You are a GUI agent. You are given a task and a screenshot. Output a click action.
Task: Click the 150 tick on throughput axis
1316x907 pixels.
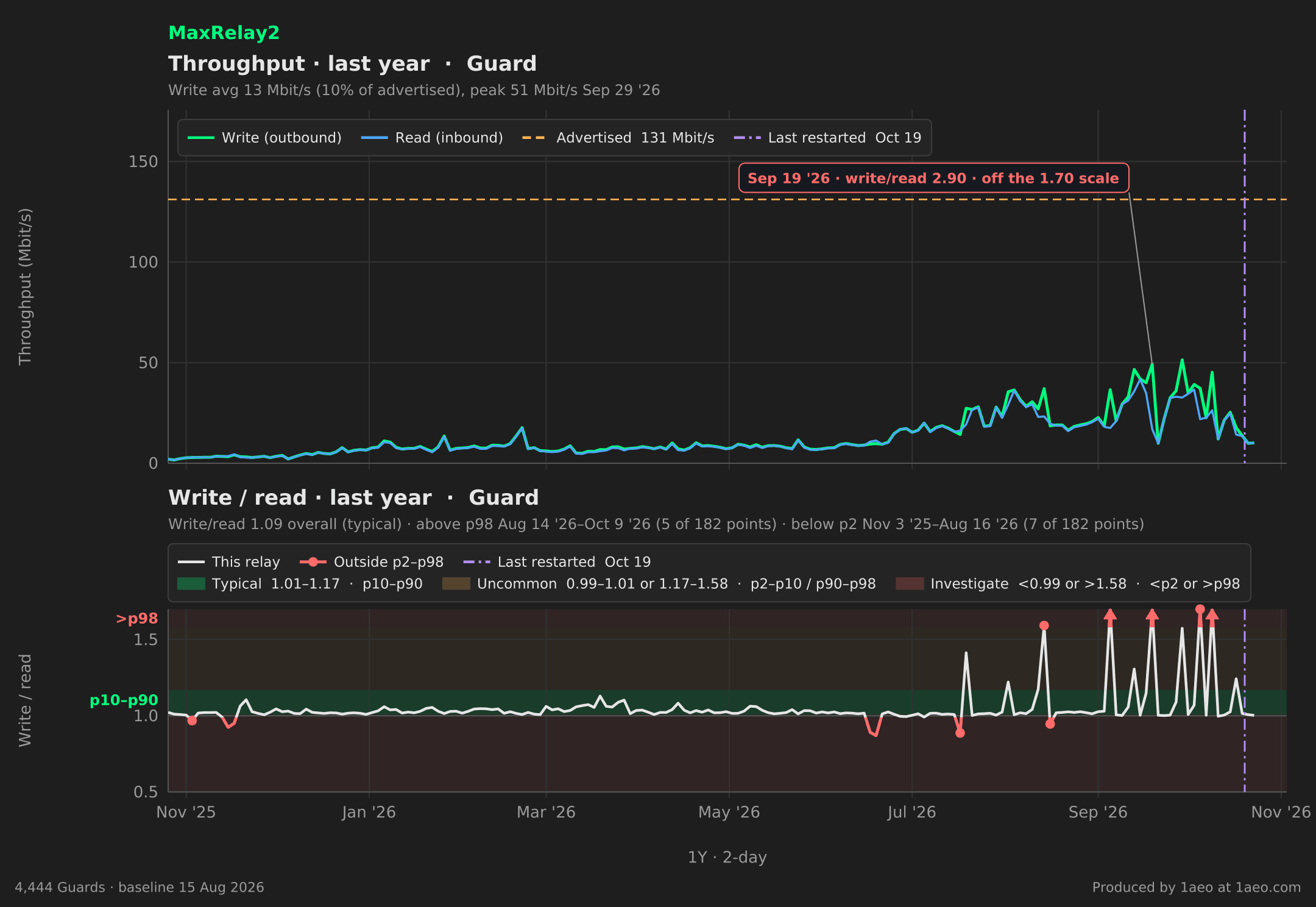(143, 162)
